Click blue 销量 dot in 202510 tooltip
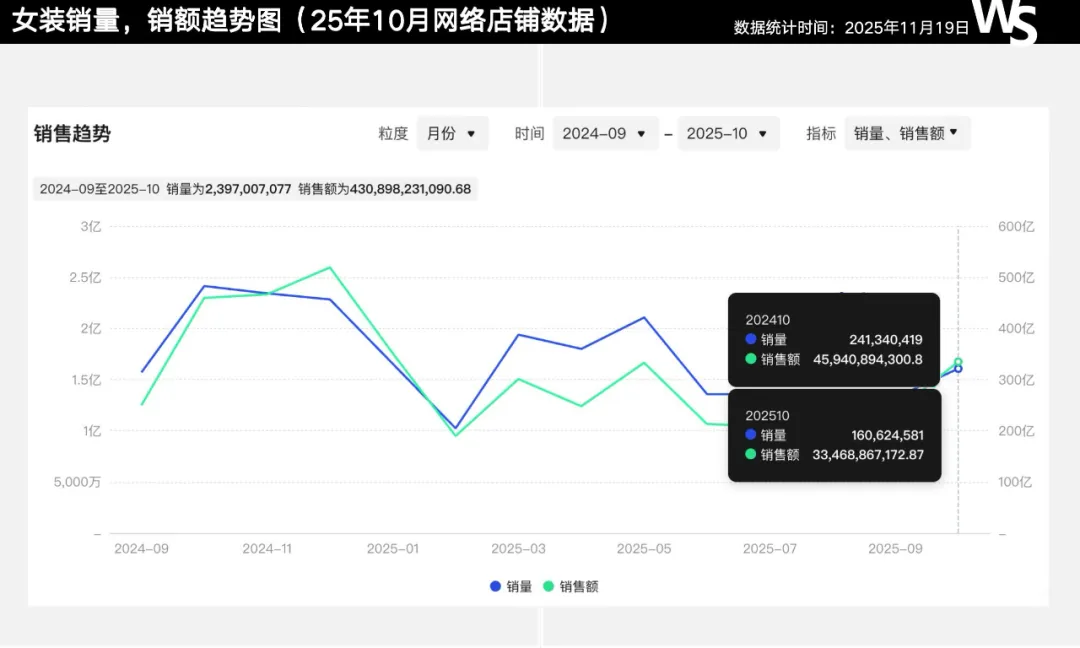Screen dimensions: 1080x648 (x=751, y=435)
